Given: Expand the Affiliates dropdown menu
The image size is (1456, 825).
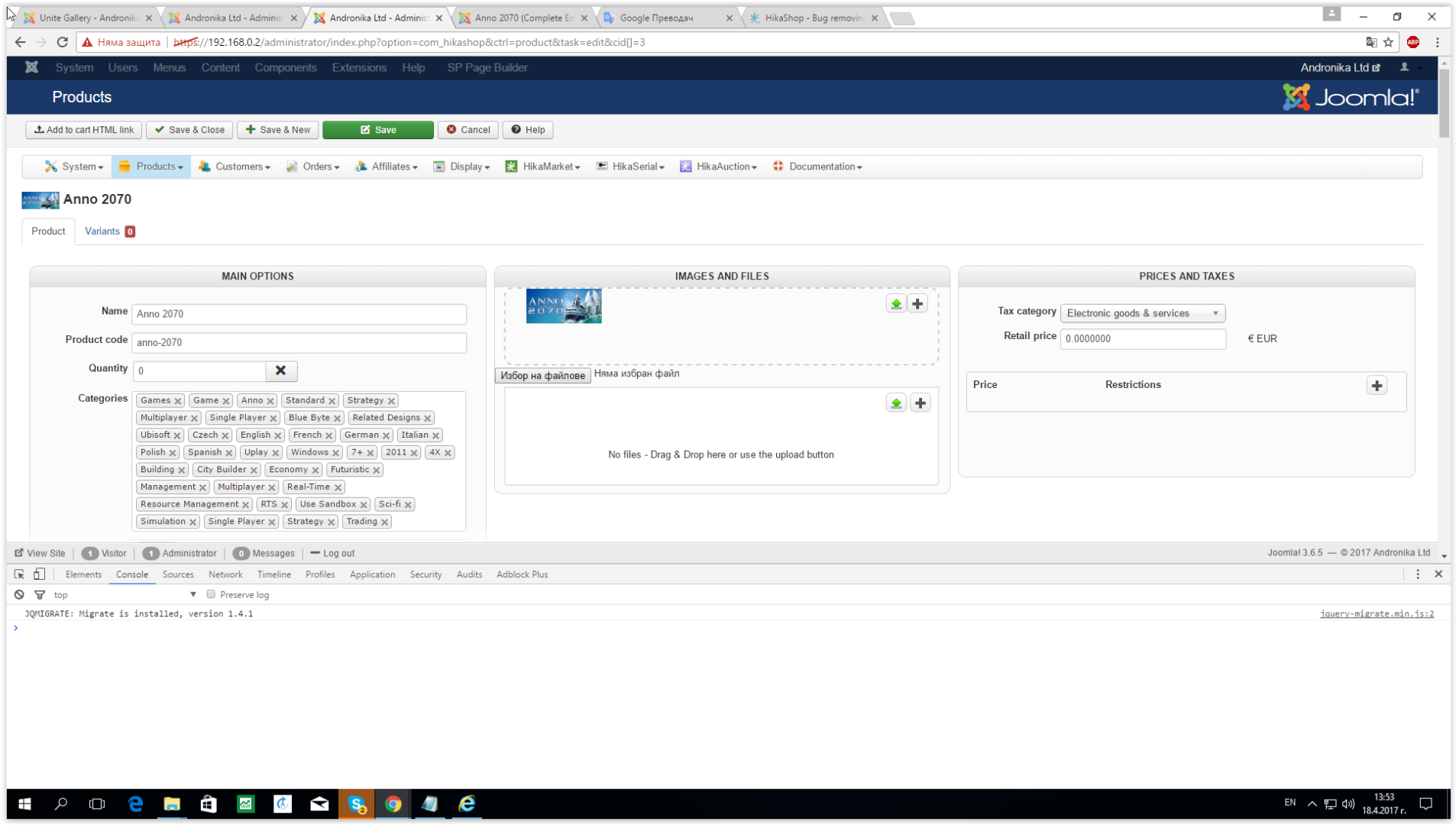Looking at the screenshot, I should (387, 167).
